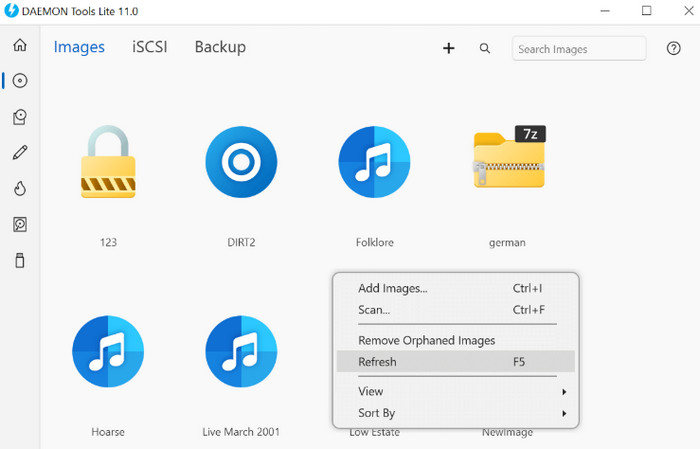Open the Home section in sidebar
Viewport: 700px width, 449px height.
pyautogui.click(x=20, y=45)
